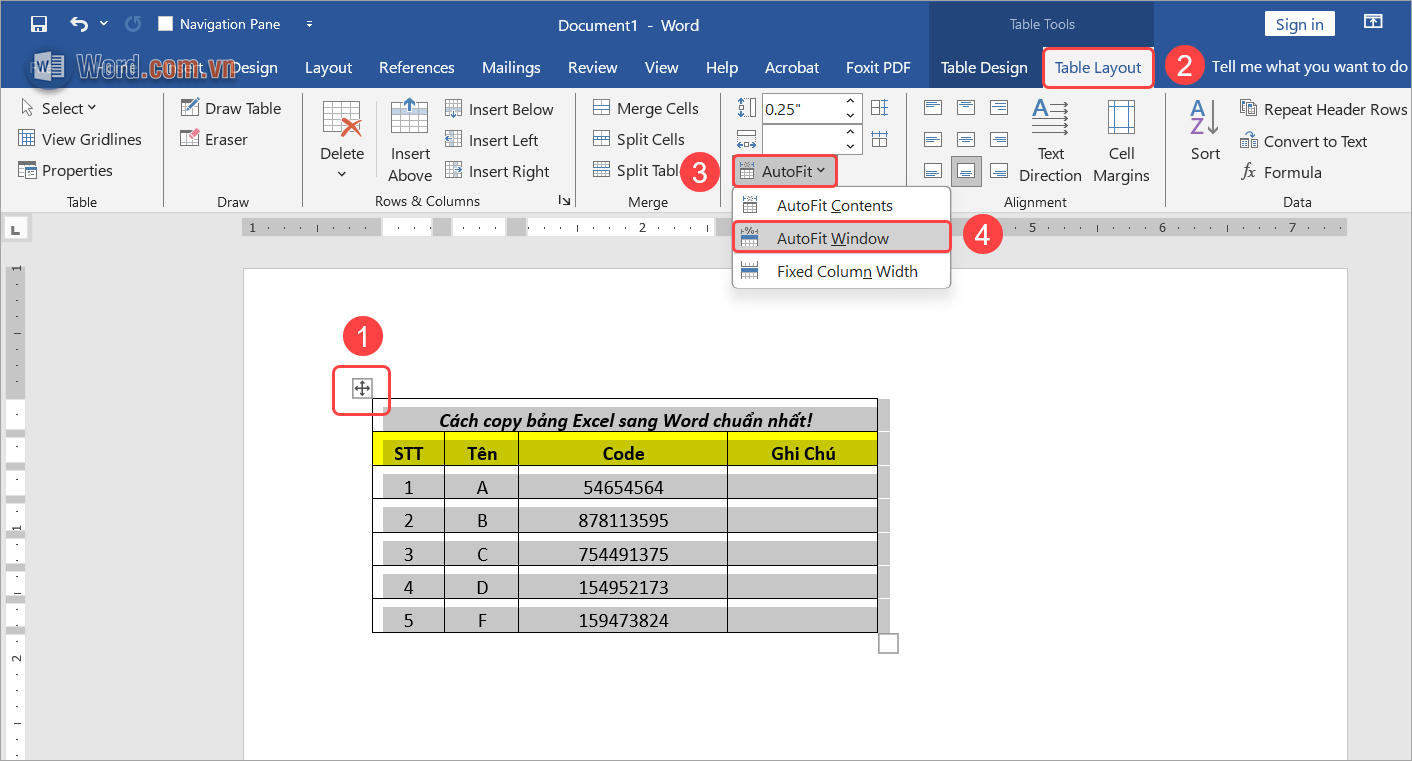Click Split Cells

[638, 139]
